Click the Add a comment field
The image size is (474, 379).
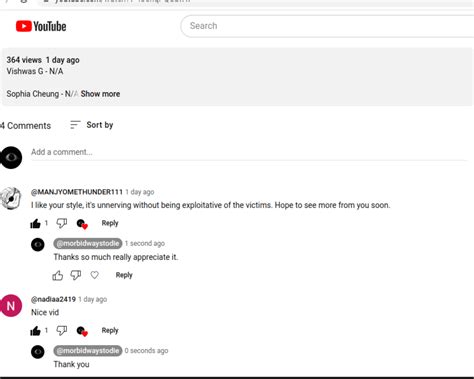[x=249, y=152]
